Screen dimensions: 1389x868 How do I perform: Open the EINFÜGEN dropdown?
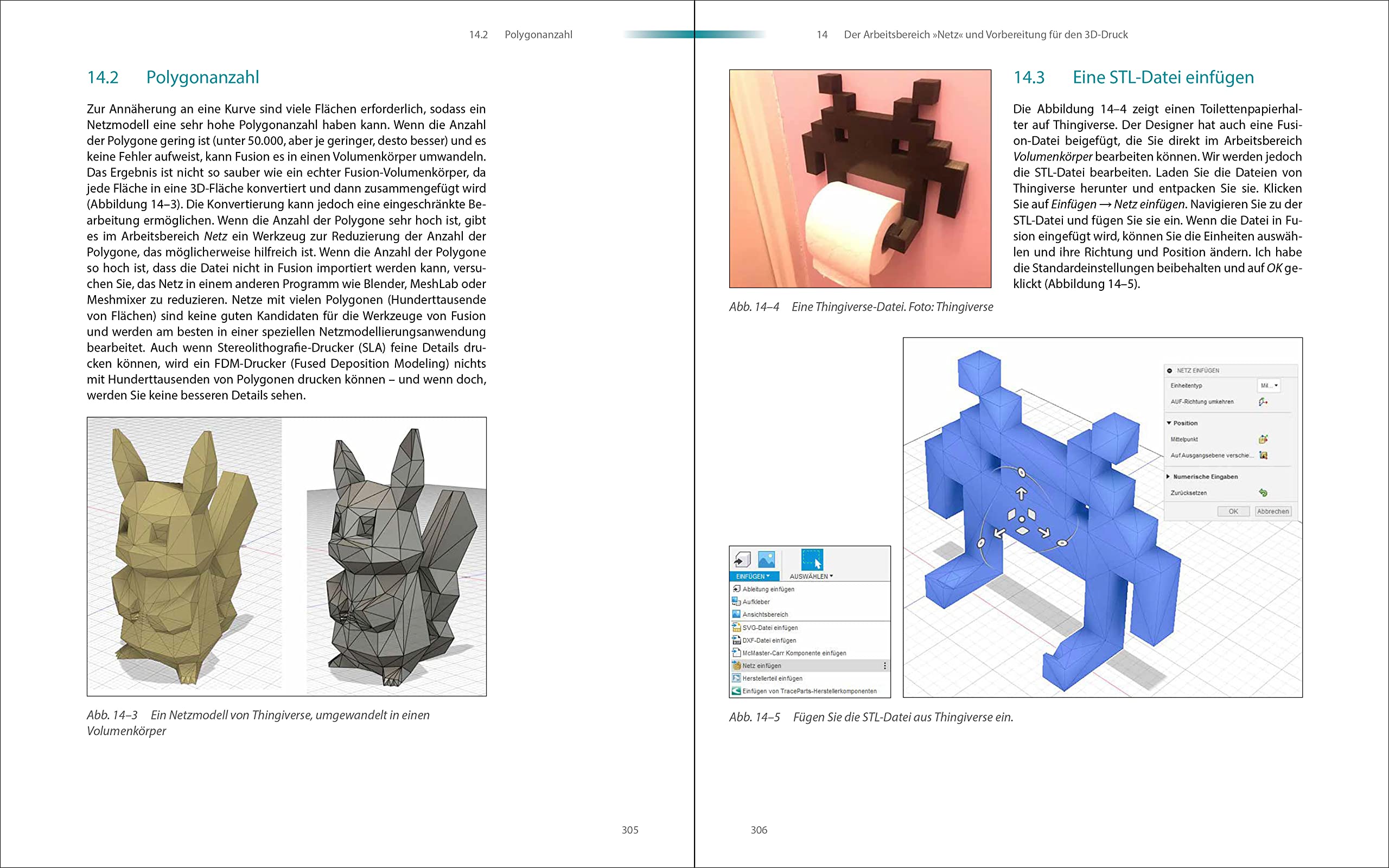pyautogui.click(x=753, y=576)
